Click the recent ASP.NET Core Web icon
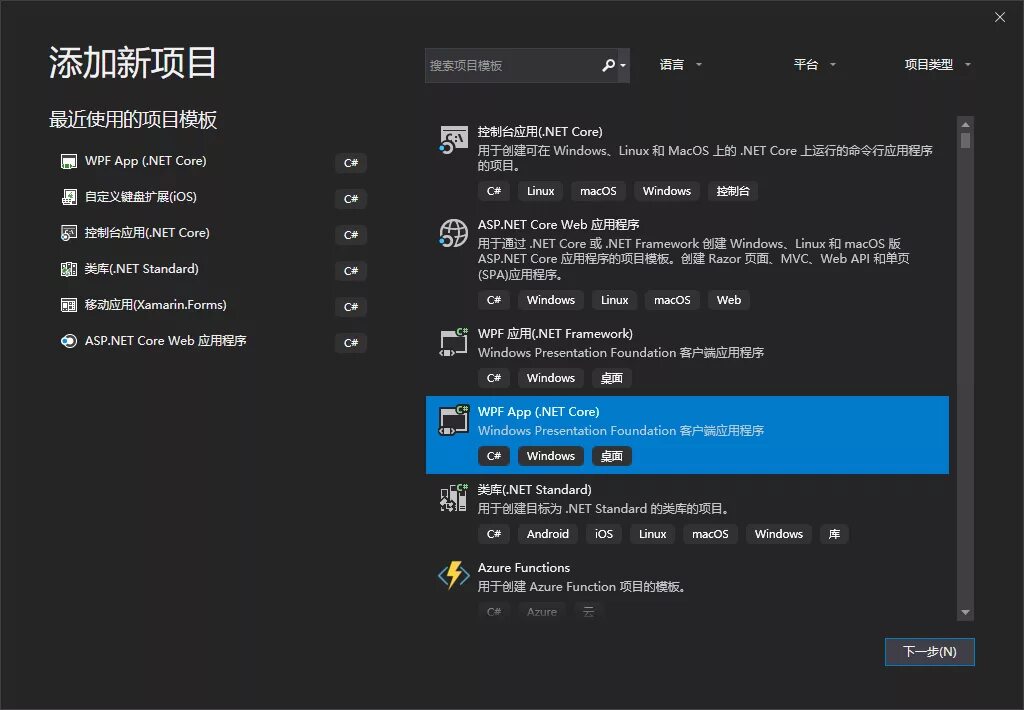The height and width of the screenshot is (710, 1024). pyautogui.click(x=69, y=341)
